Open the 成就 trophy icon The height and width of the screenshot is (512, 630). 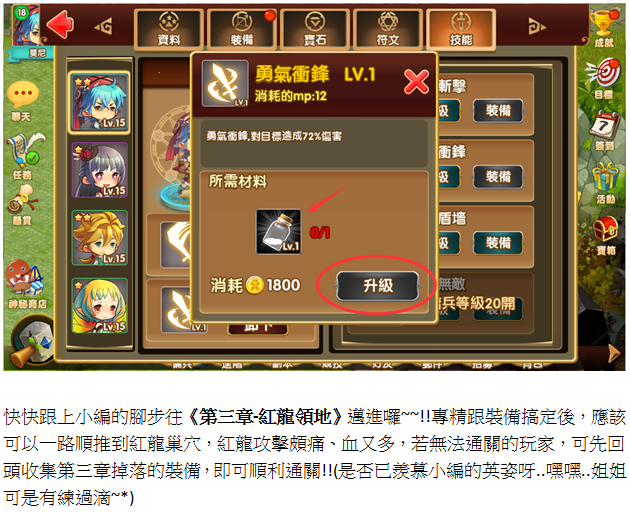(x=604, y=28)
